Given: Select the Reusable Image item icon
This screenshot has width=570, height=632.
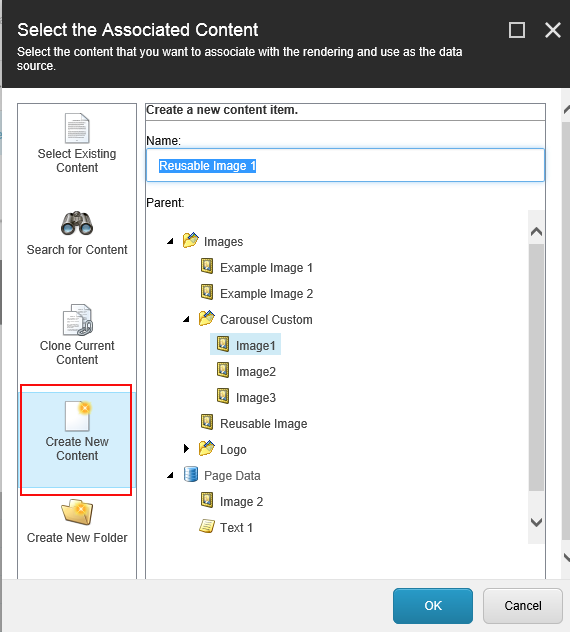Looking at the screenshot, I should [207, 422].
